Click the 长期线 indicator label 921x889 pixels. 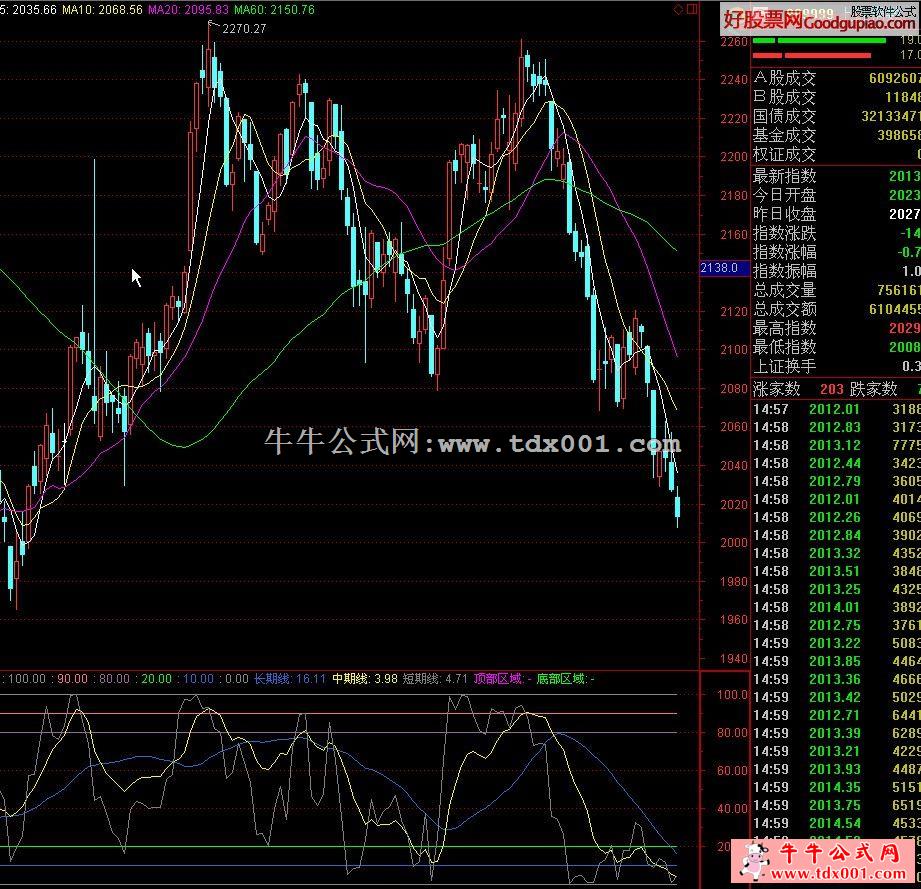[290, 679]
